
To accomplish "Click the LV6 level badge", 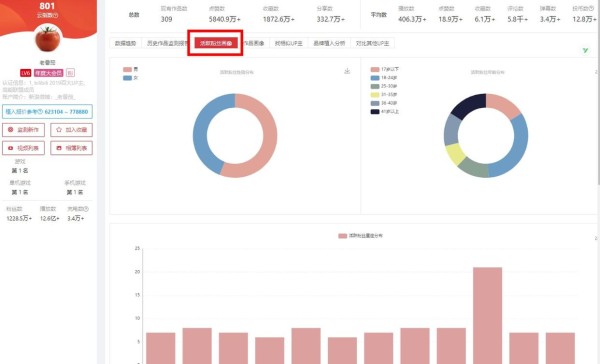I will click(26, 73).
